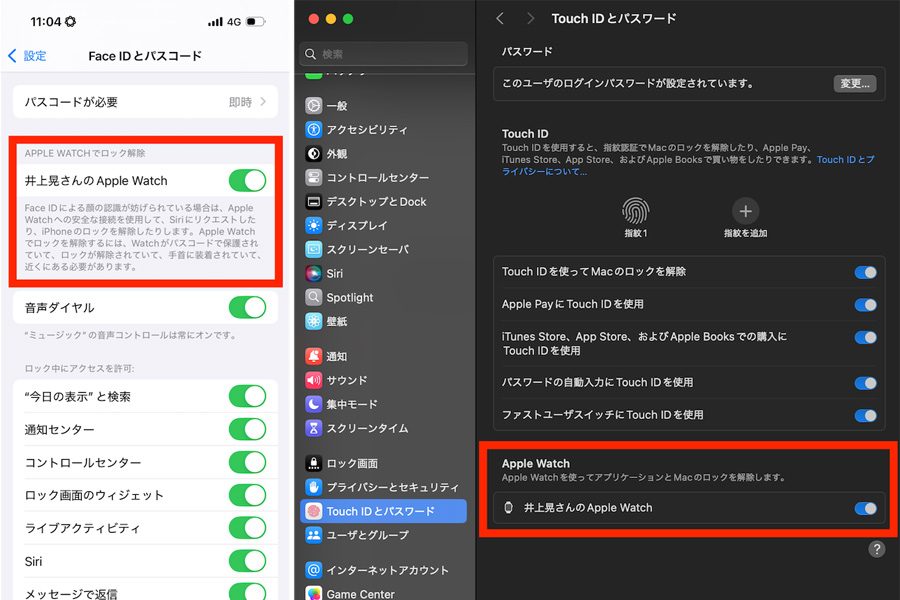900x600 pixels.
Task: Select Touch IDとパスワード in sidebar
Action: point(383,511)
